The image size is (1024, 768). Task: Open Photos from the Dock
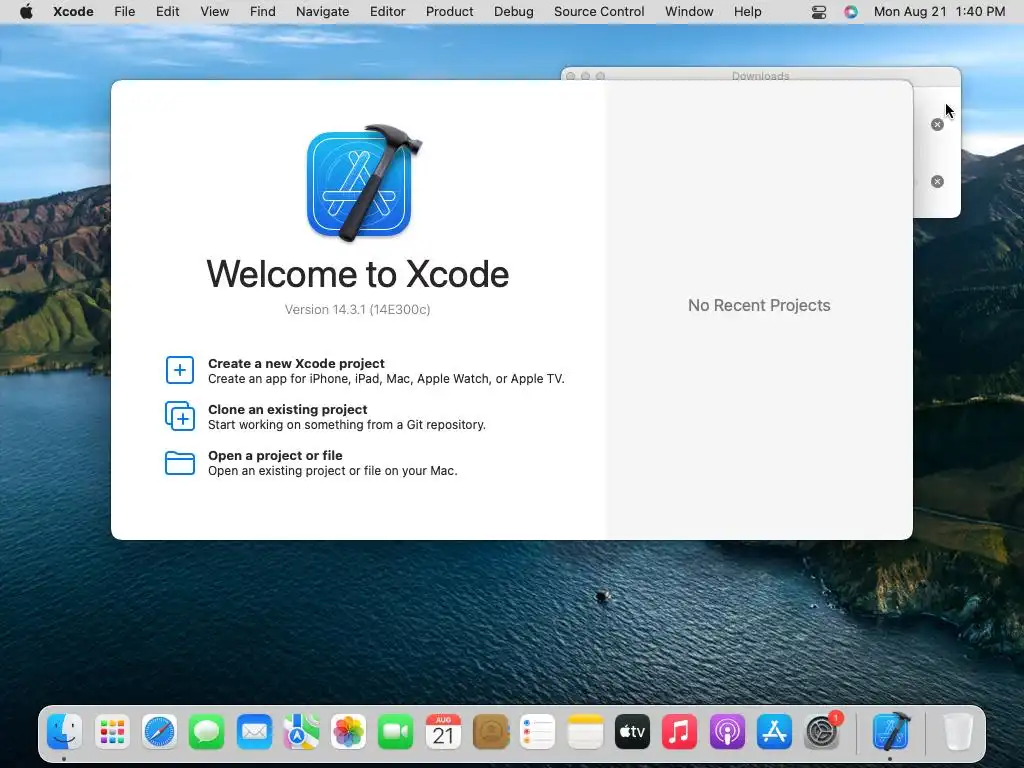click(348, 731)
